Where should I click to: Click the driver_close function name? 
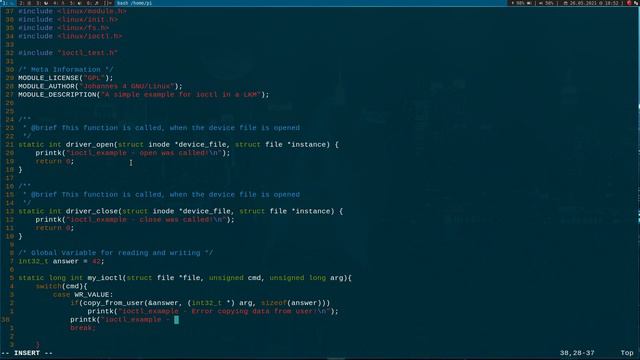tap(91, 211)
